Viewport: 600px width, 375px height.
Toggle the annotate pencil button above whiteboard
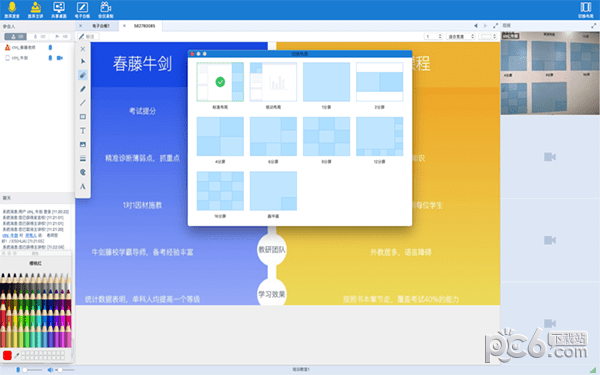click(x=88, y=36)
